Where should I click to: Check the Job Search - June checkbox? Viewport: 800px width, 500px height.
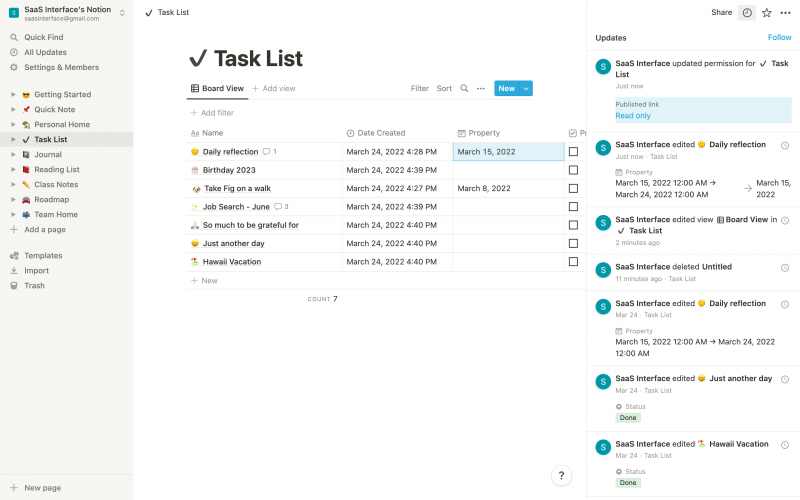(573, 207)
